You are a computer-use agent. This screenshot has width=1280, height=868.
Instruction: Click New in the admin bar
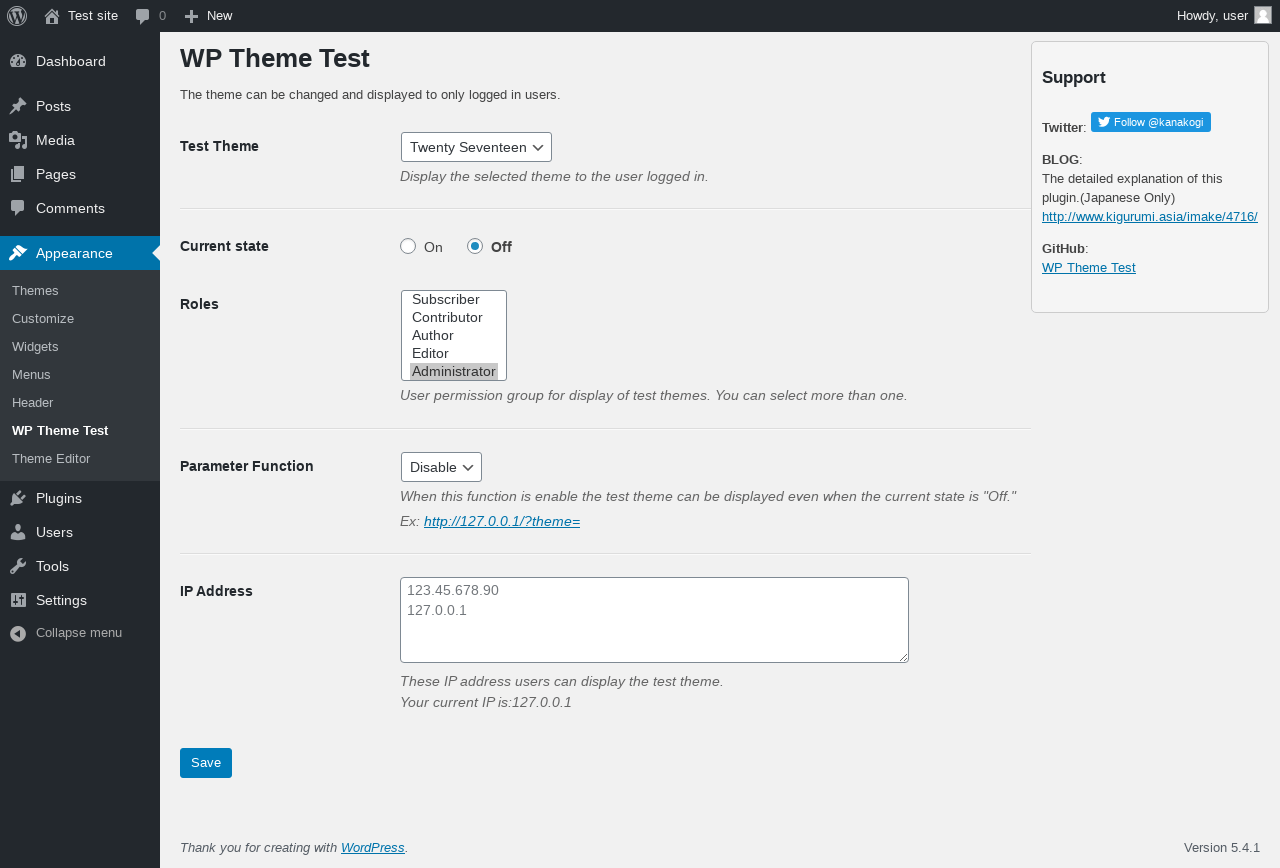pos(219,16)
